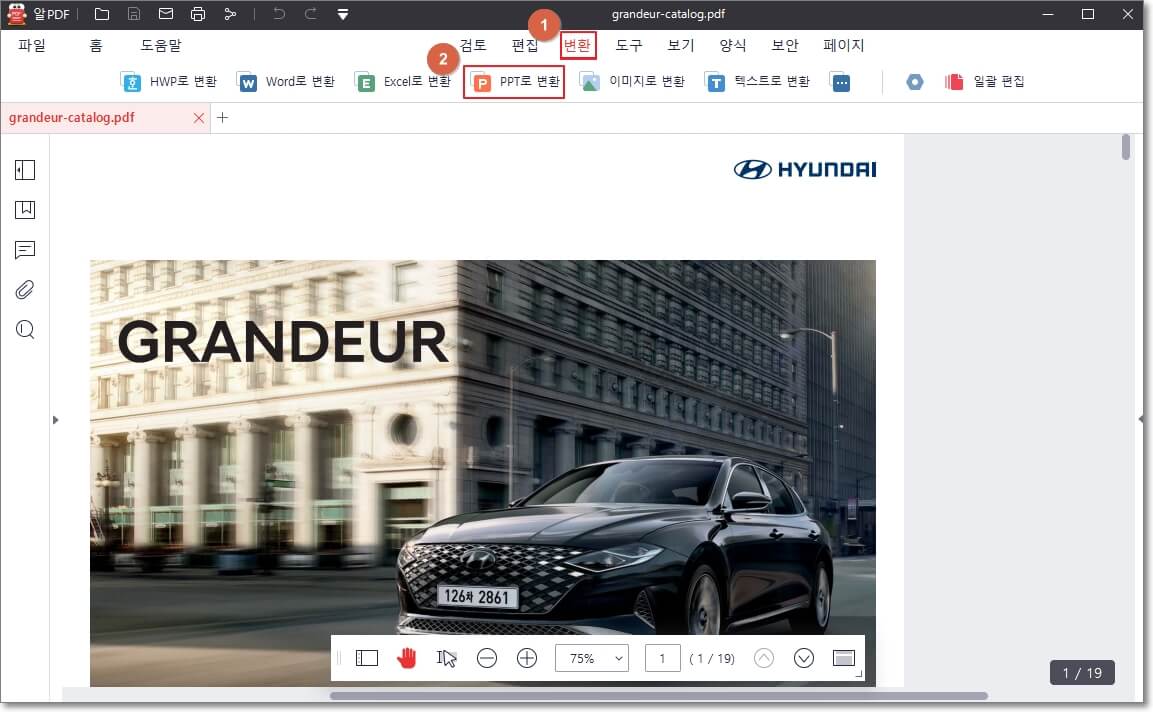This screenshot has height=712, width=1153.
Task: Switch to the 보기 tab
Action: click(681, 46)
